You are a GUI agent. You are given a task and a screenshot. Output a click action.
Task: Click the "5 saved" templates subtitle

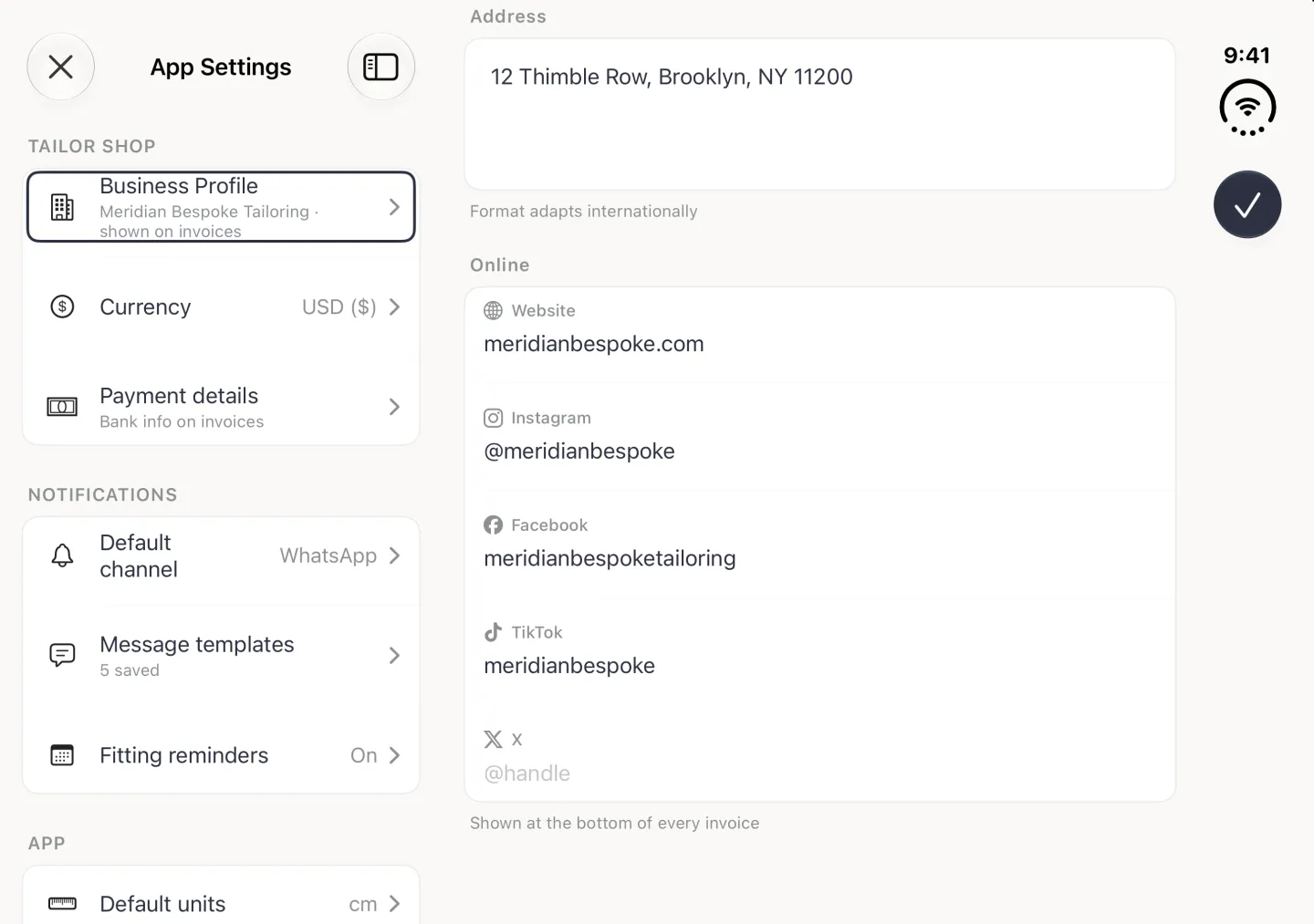click(x=130, y=670)
